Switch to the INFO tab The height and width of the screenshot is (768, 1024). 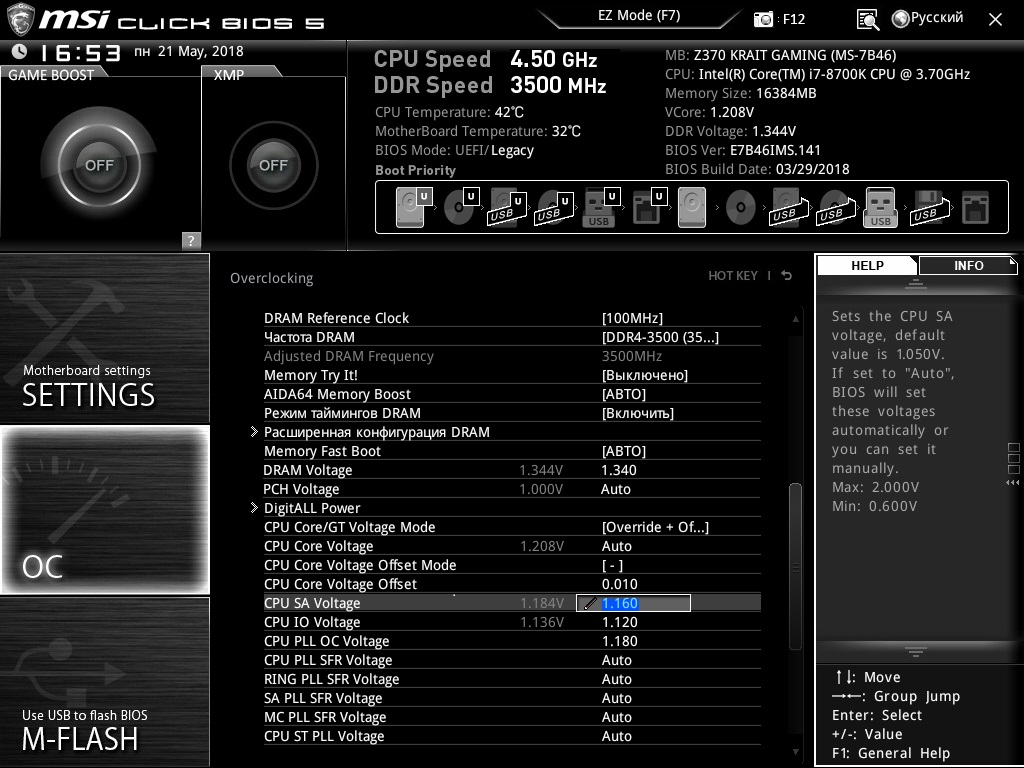[968, 265]
